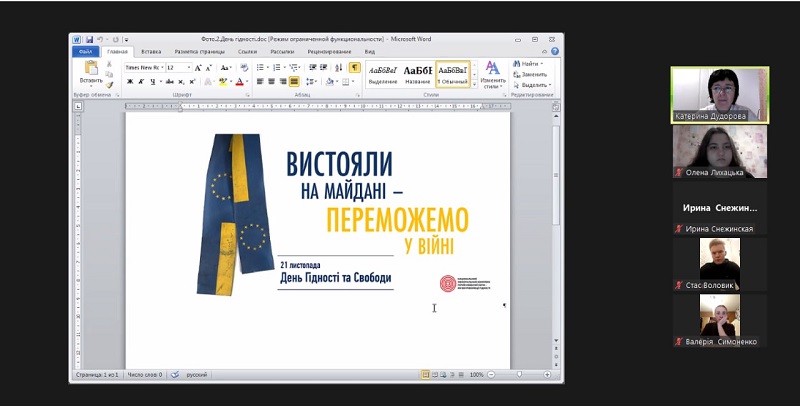The image size is (800, 406).
Task: Click the Format Painter brush icon
Action: point(109,85)
